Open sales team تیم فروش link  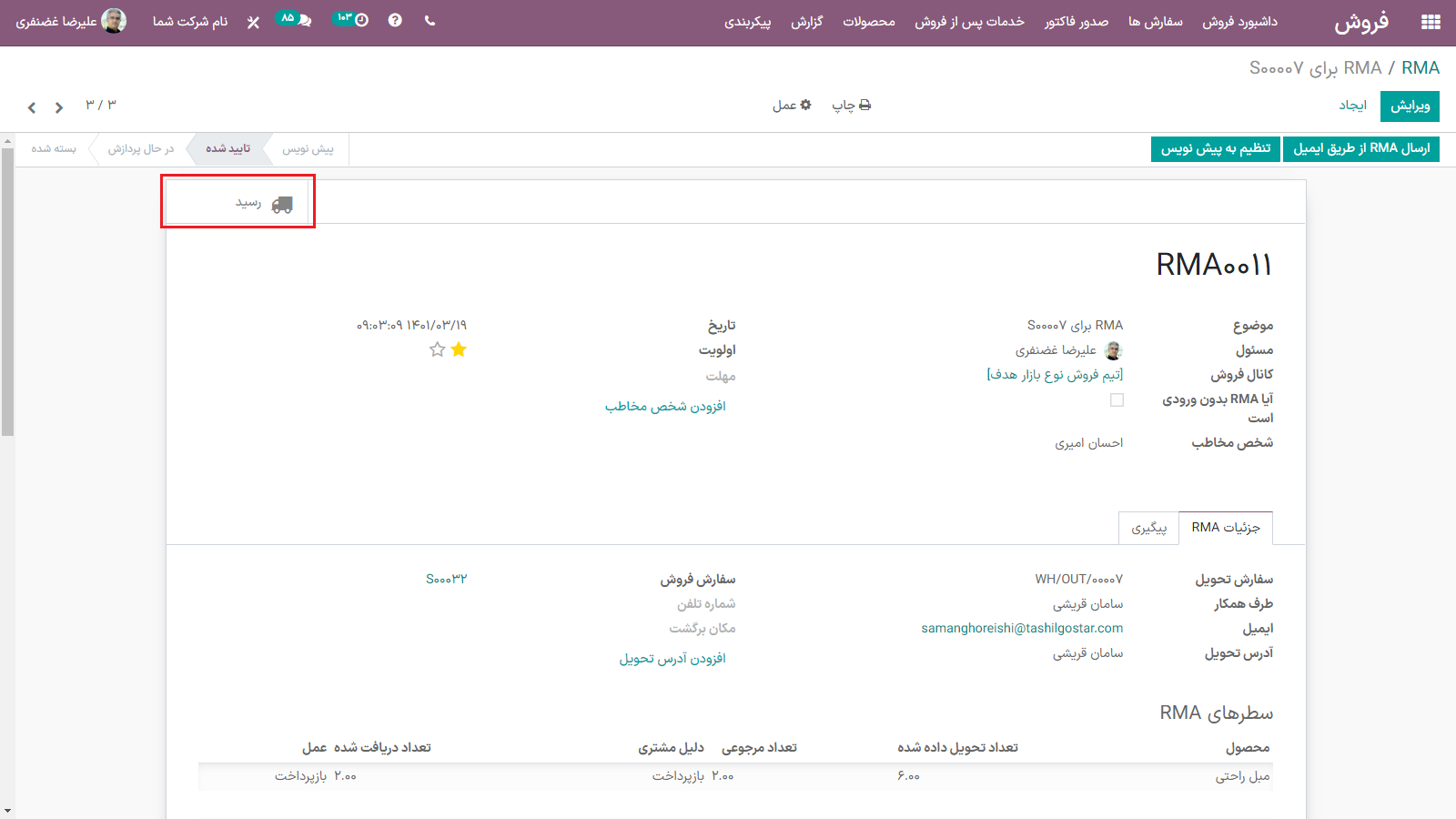1055,374
